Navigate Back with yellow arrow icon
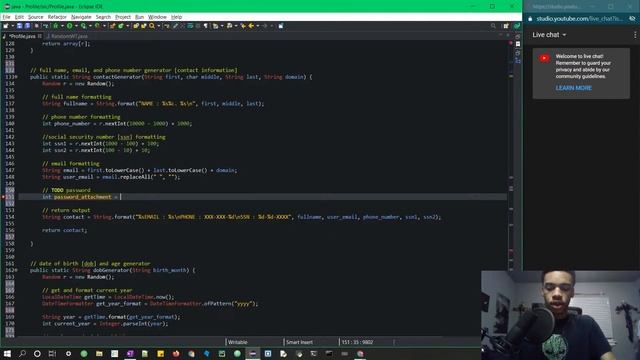640x360 pixels. pos(251,26)
